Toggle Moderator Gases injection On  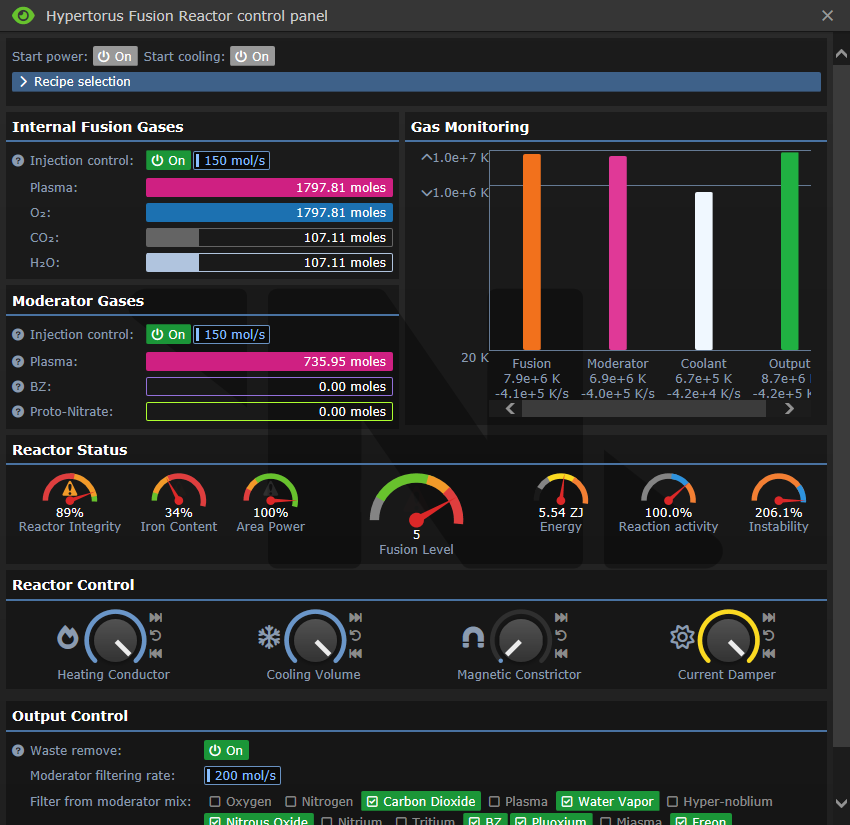[x=168, y=334]
